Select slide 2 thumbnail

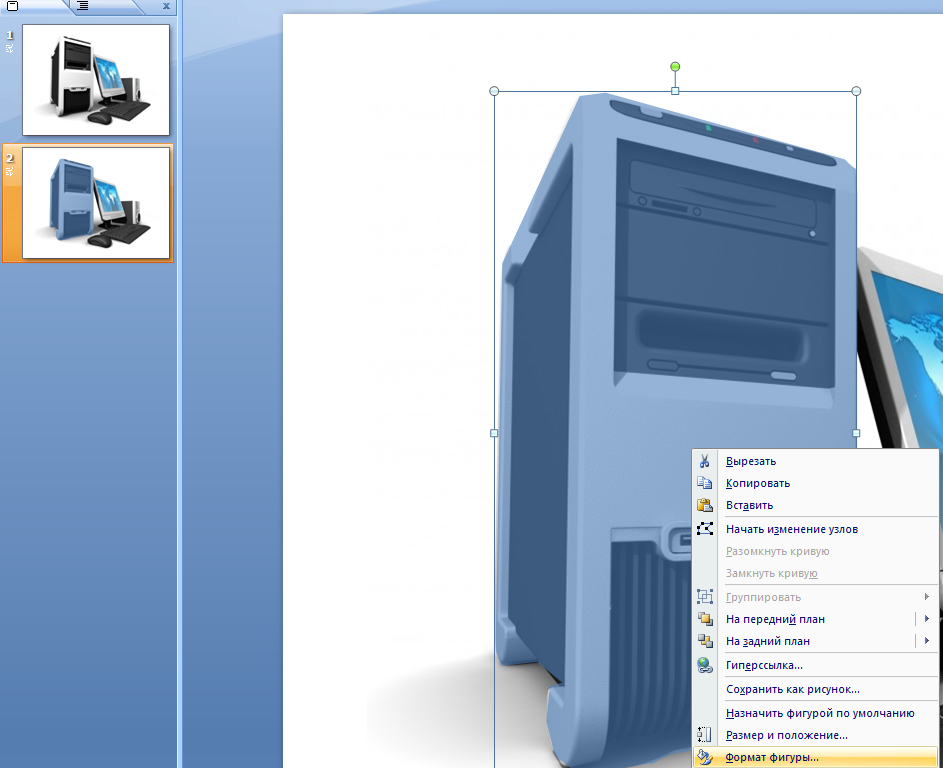point(96,203)
